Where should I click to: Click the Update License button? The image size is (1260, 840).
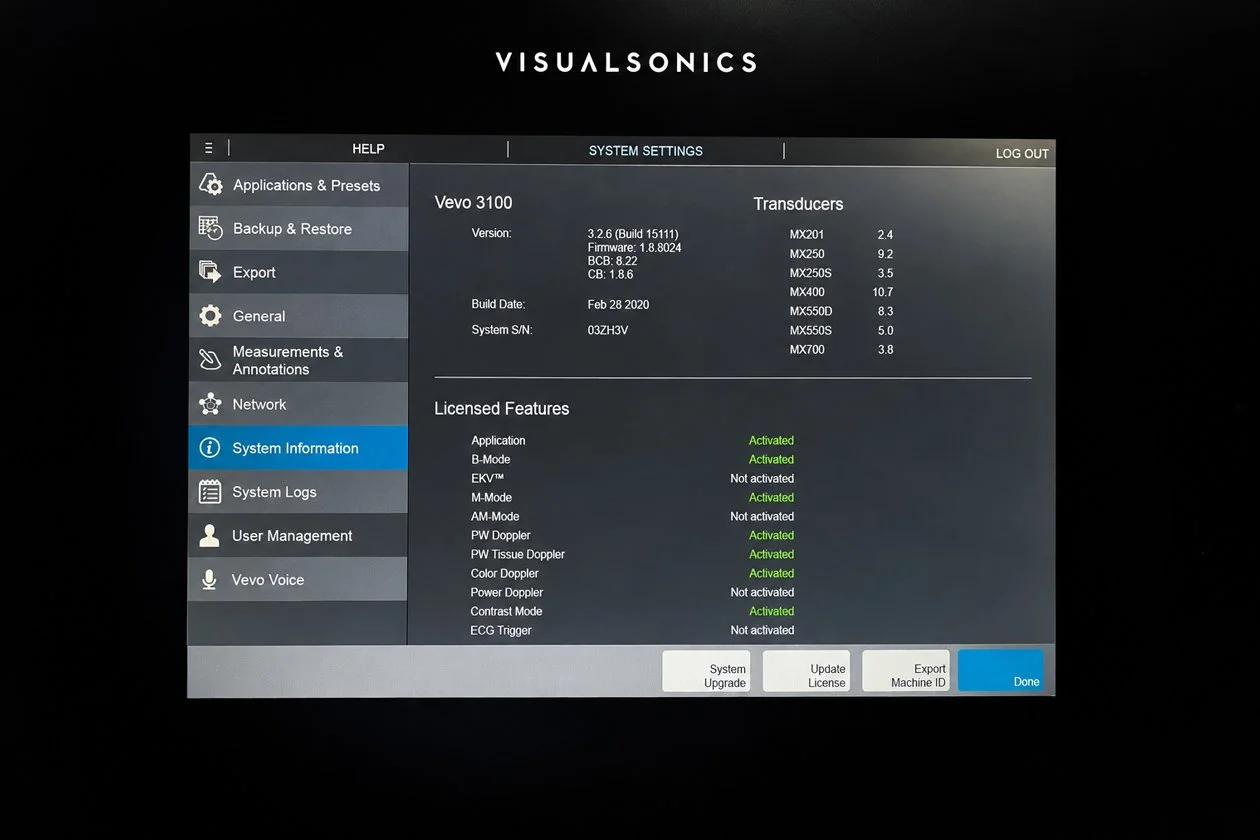(x=806, y=671)
